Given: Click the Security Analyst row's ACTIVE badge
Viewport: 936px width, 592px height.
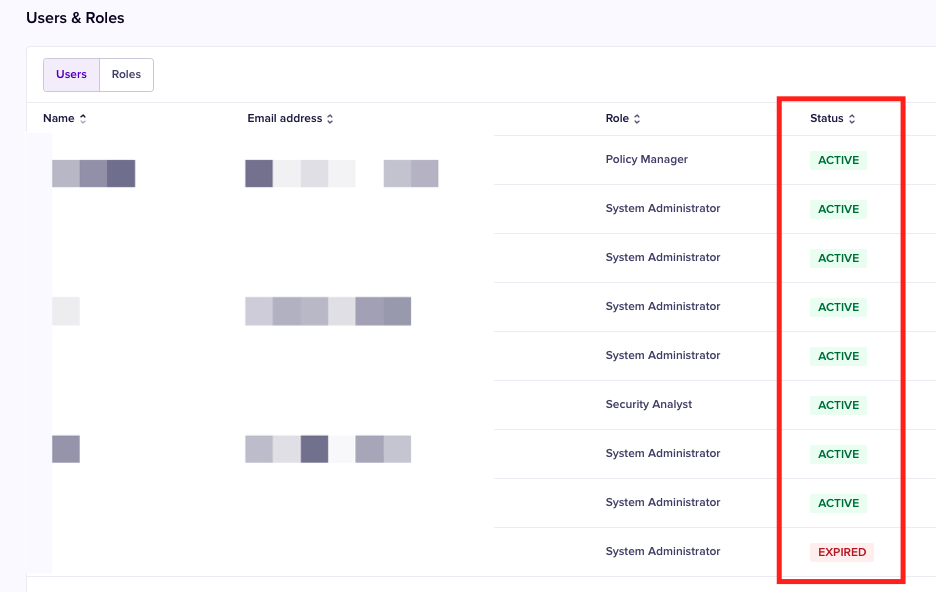Looking at the screenshot, I should [x=838, y=405].
